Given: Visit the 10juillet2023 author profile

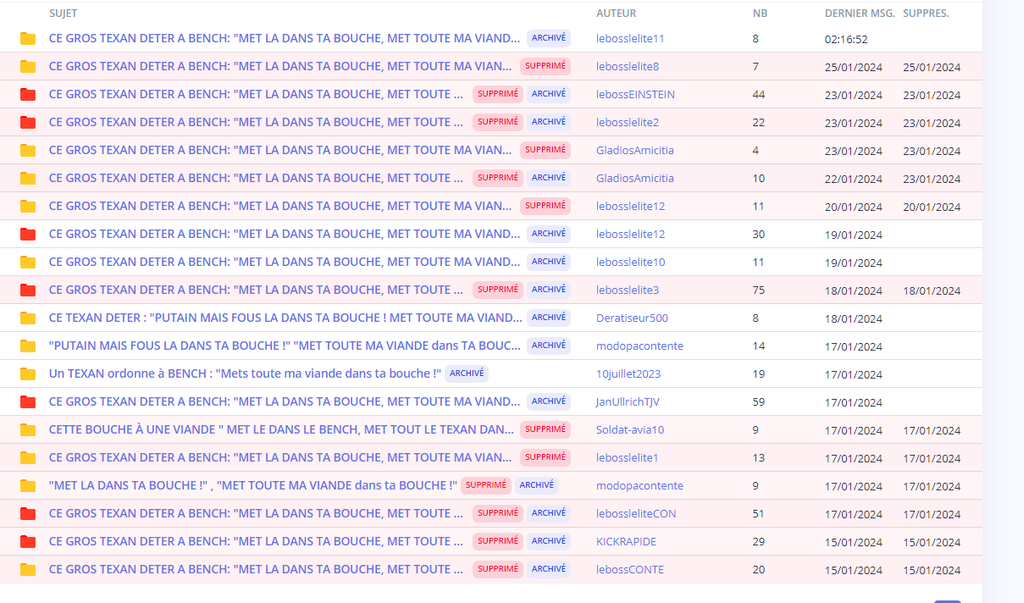Looking at the screenshot, I should pos(628,374).
